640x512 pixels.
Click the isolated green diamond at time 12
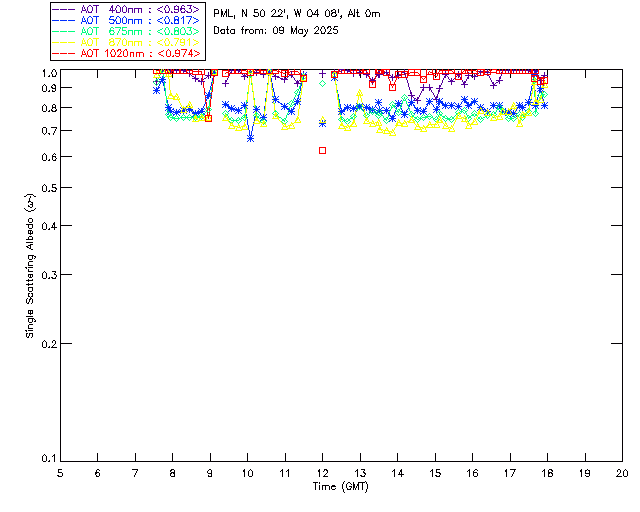click(x=322, y=83)
